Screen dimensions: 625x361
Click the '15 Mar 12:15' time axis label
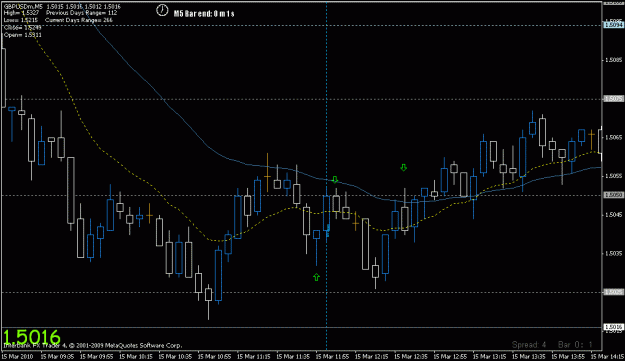coord(372,356)
